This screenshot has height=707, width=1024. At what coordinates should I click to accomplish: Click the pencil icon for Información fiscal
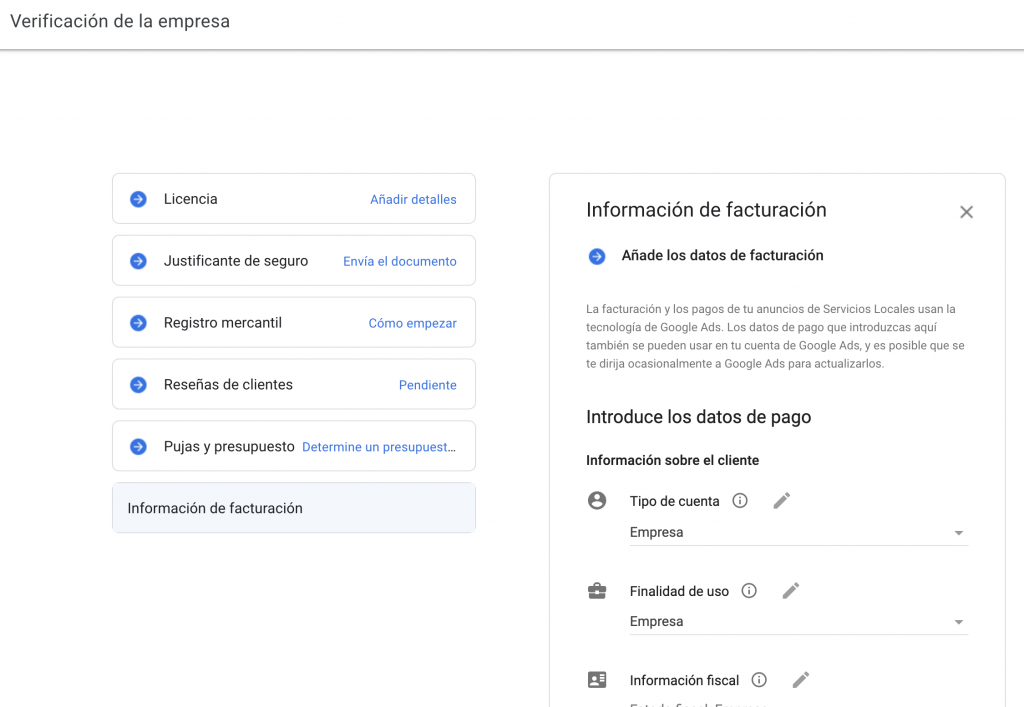click(801, 680)
